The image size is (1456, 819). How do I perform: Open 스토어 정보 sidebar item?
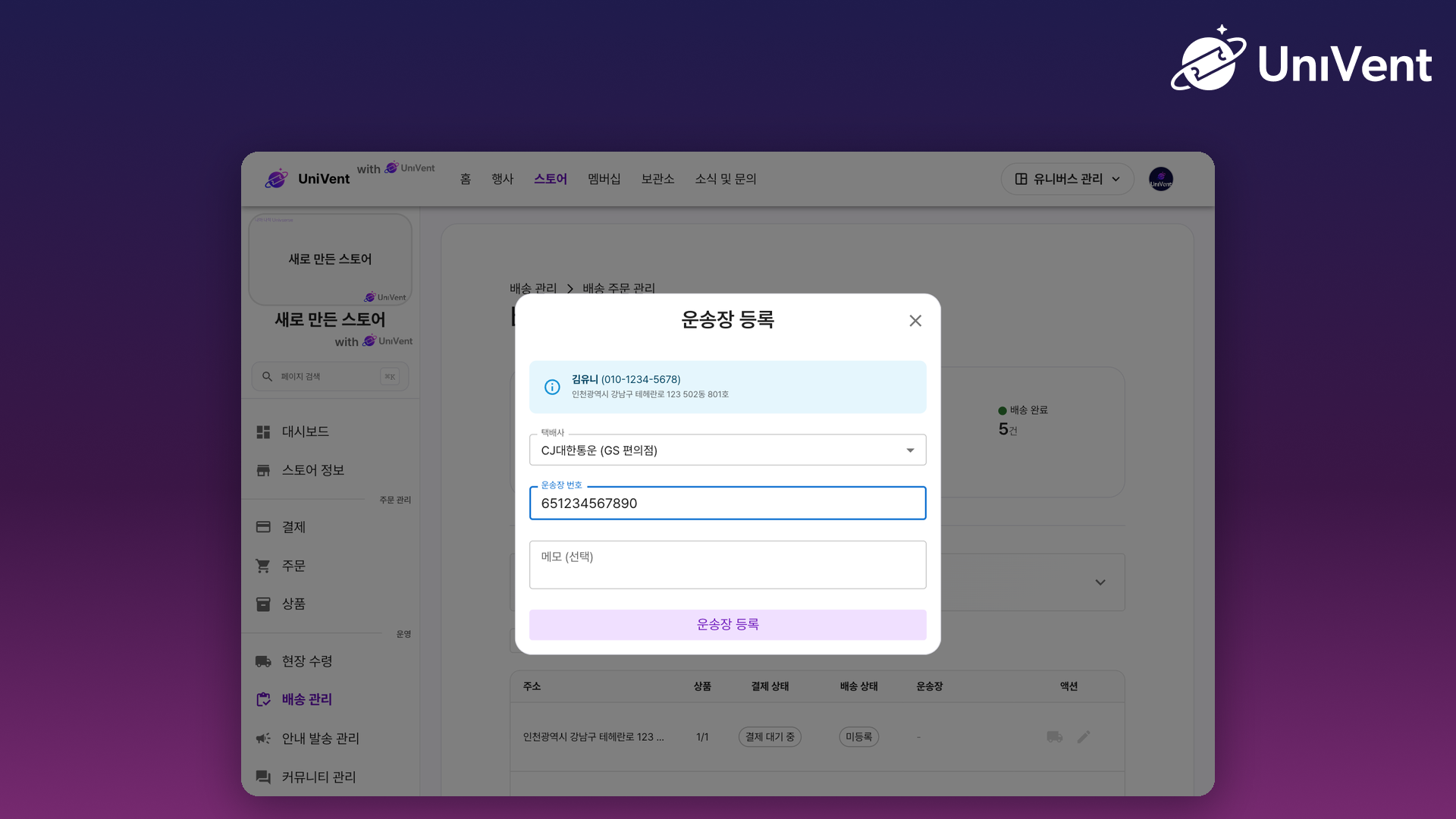[330, 470]
